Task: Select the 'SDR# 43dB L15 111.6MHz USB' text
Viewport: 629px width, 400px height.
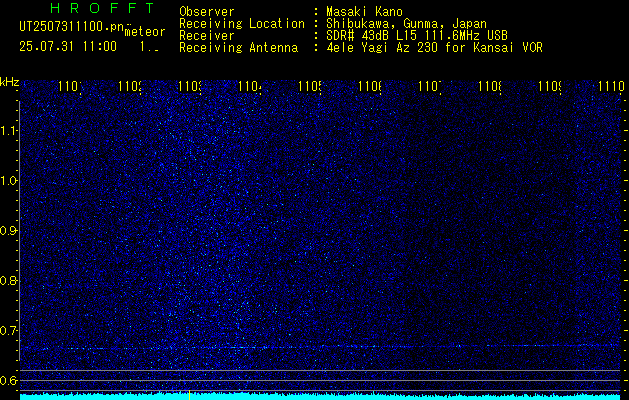Action: 417,36
